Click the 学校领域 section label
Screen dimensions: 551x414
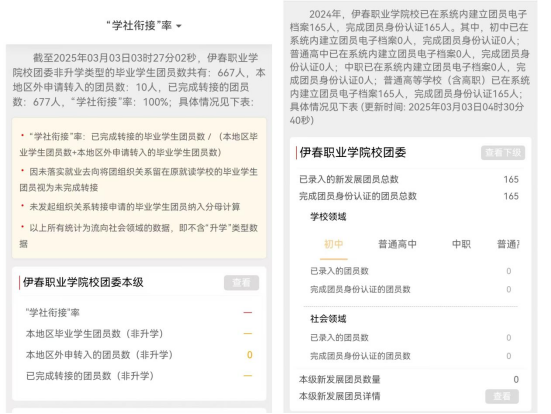coord(328,216)
